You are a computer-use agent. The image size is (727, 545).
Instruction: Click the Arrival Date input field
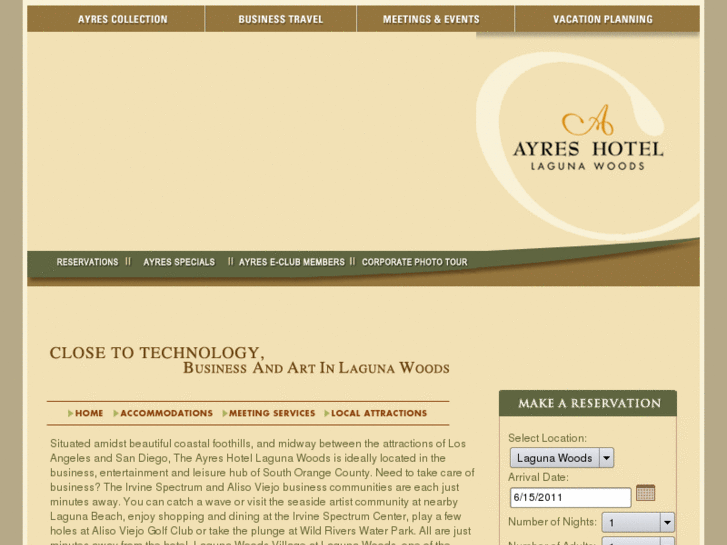coord(570,497)
